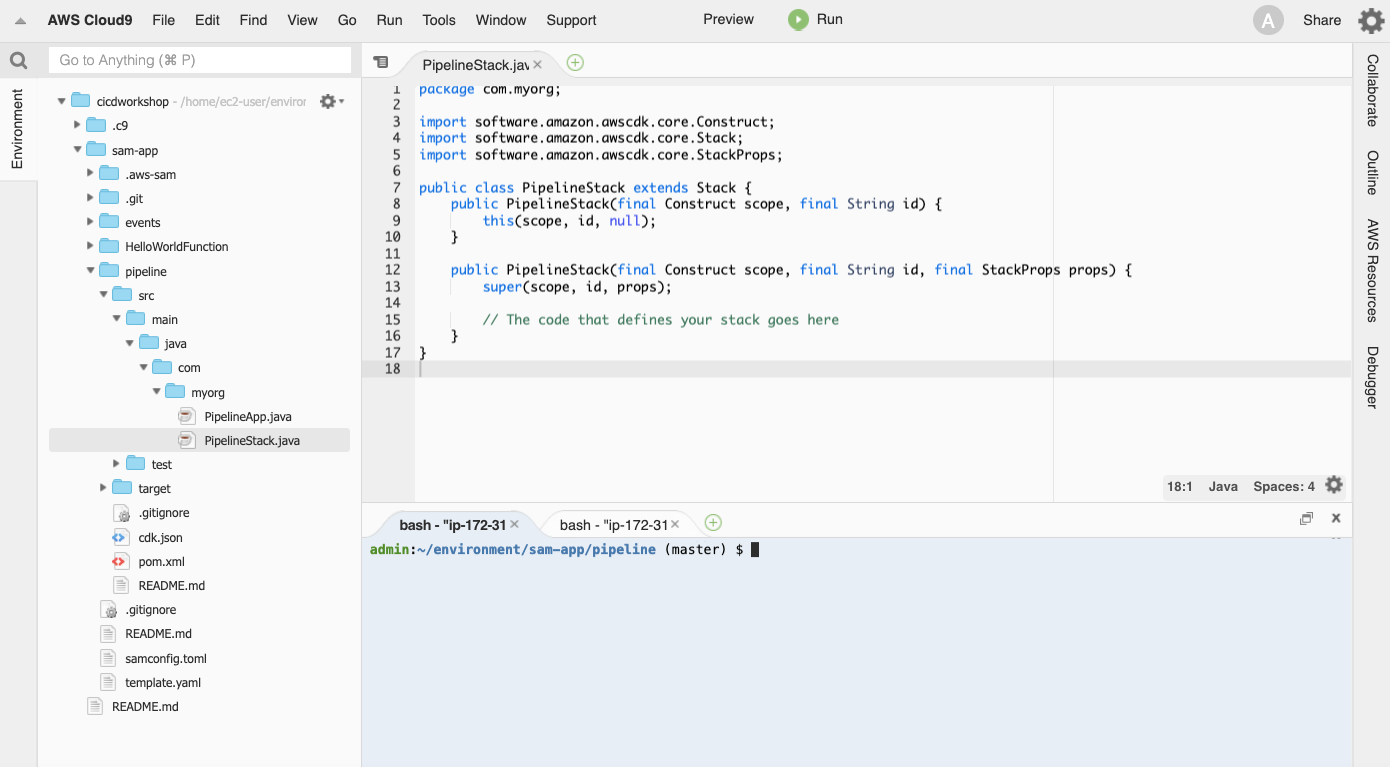This screenshot has width=1390, height=767.
Task: Open the View menu
Action: tap(302, 20)
